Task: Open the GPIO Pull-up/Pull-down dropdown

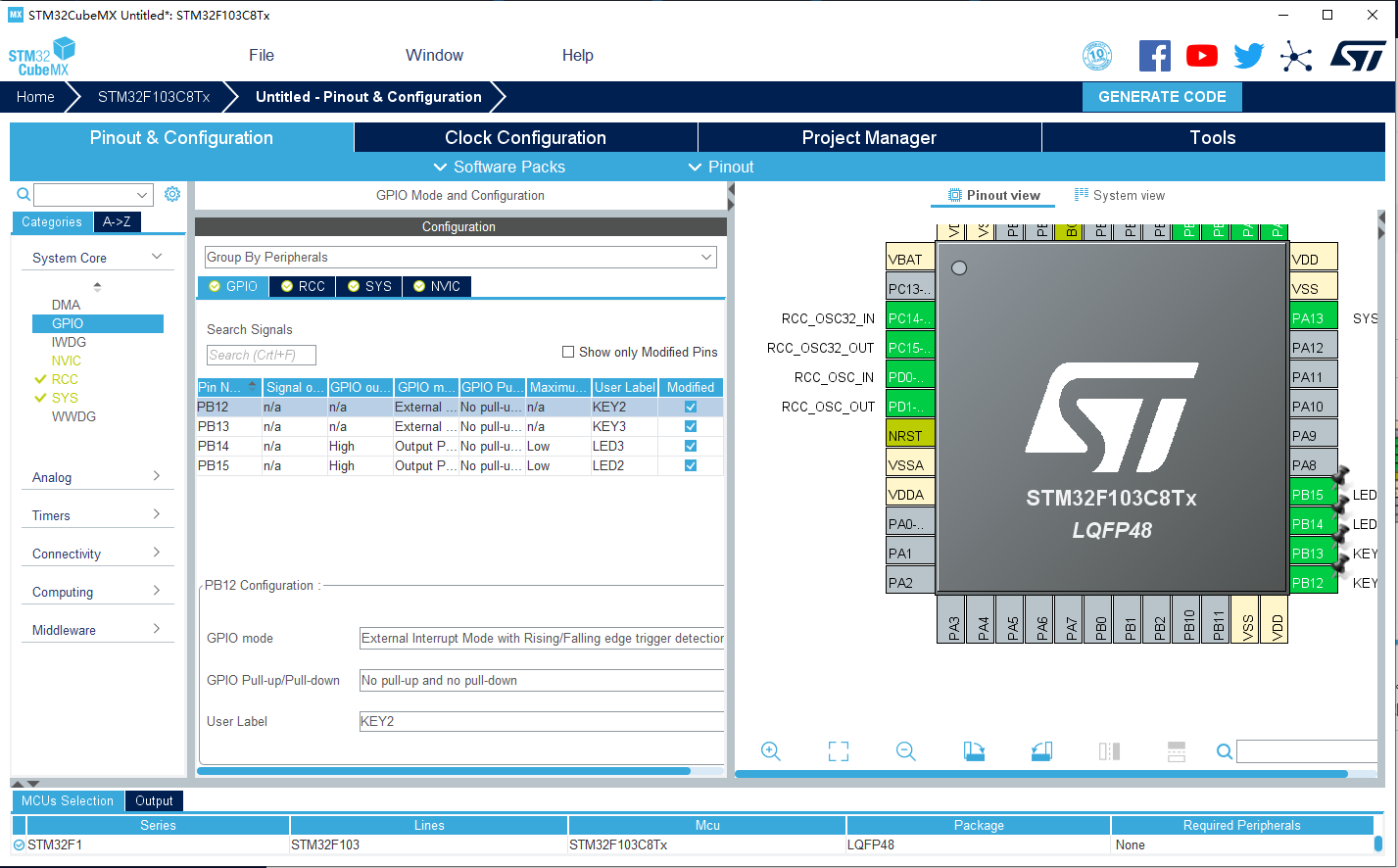Action: coord(542,680)
